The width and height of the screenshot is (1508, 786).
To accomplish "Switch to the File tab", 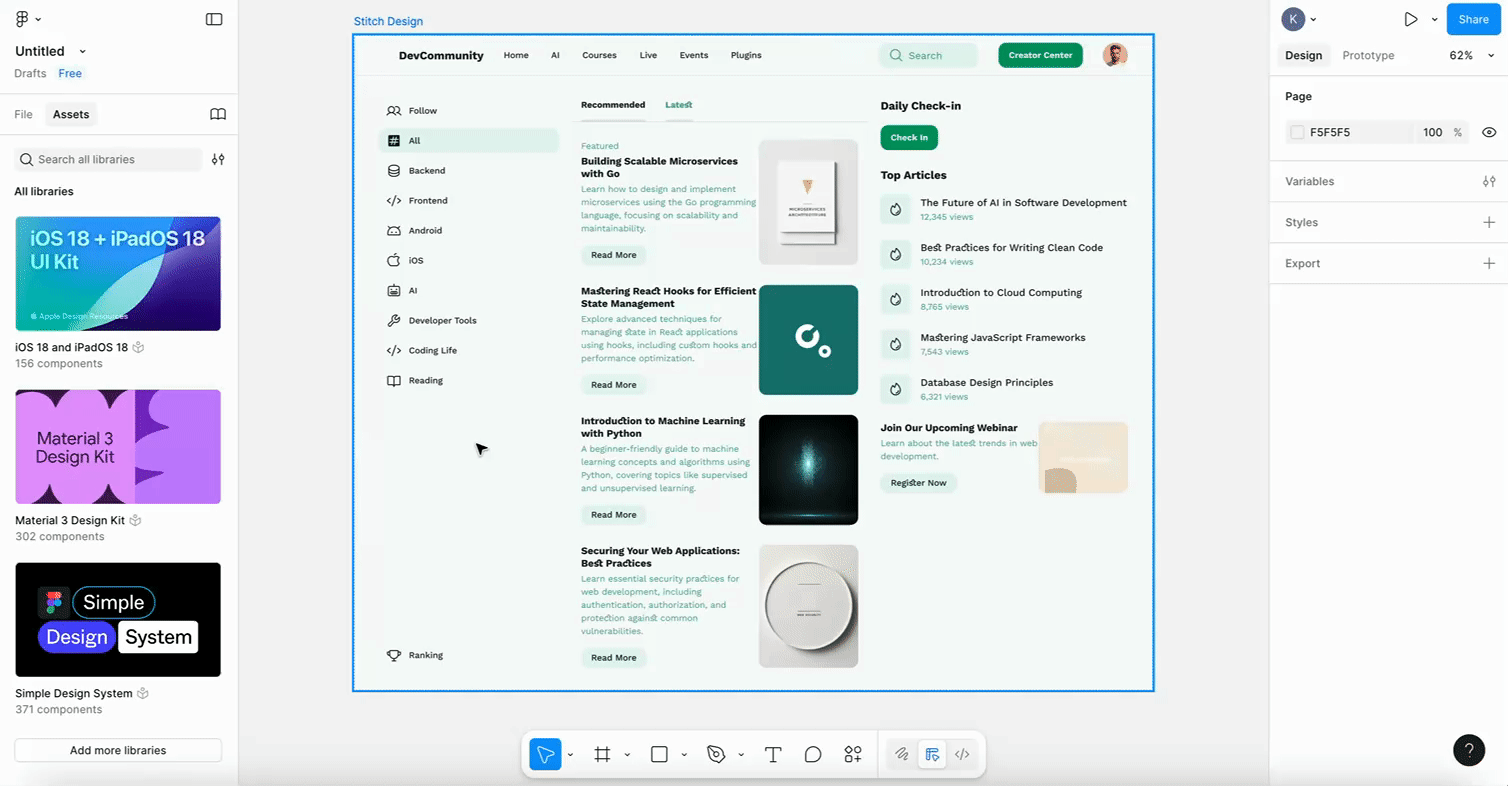I will coord(23,115).
